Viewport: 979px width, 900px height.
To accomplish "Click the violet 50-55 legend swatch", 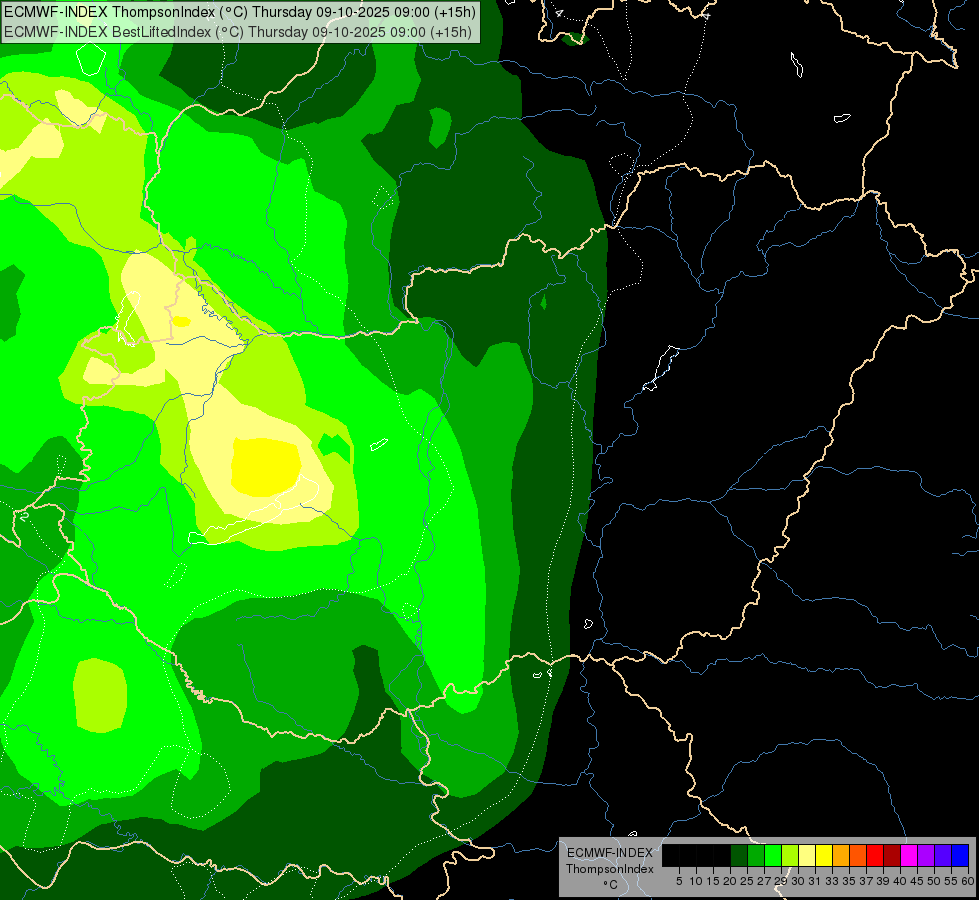I will coord(943,855).
